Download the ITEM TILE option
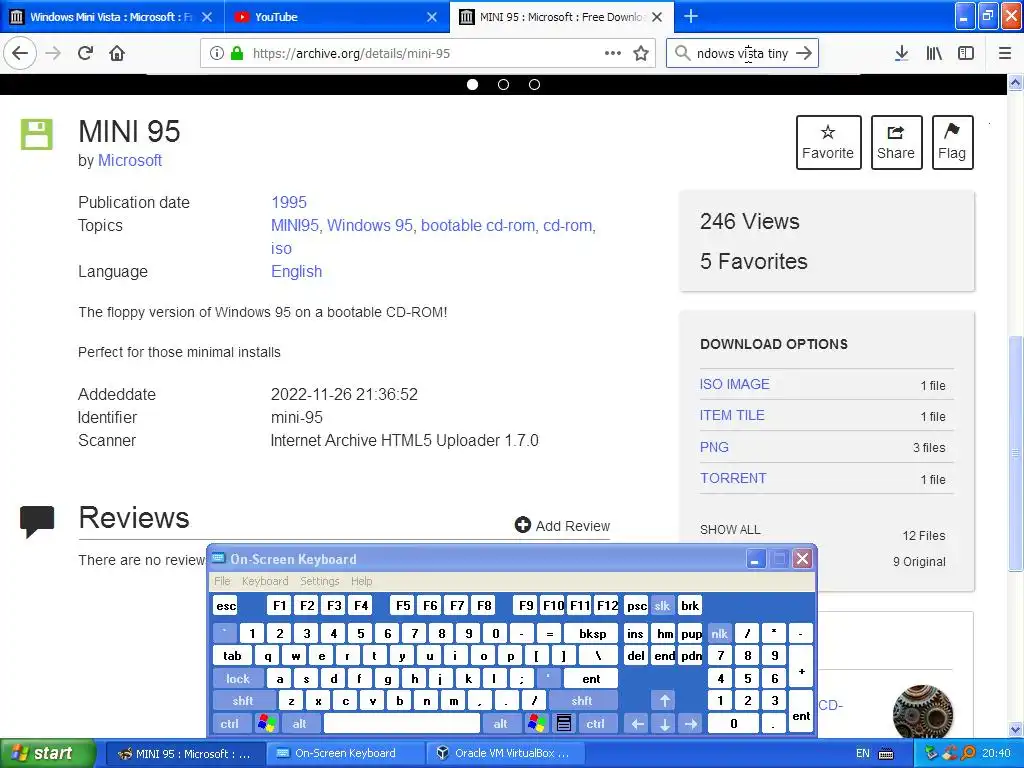 tap(732, 415)
